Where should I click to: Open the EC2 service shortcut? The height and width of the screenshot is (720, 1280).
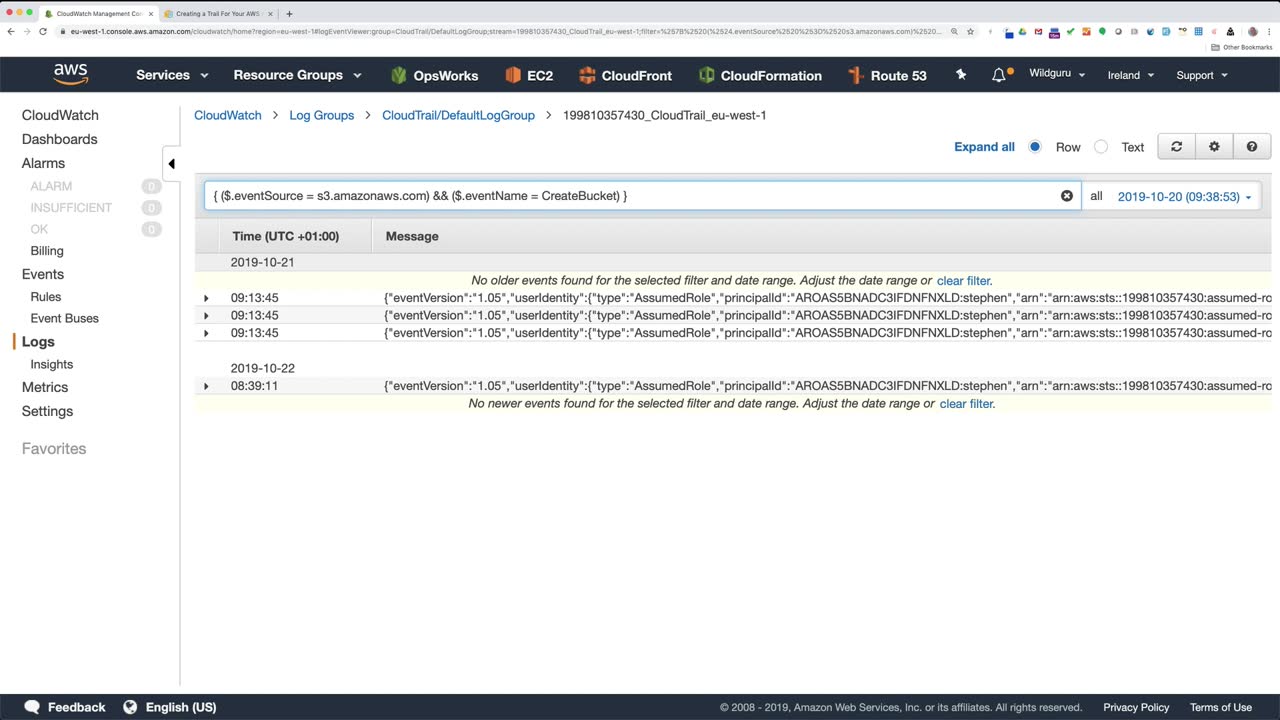click(x=529, y=75)
